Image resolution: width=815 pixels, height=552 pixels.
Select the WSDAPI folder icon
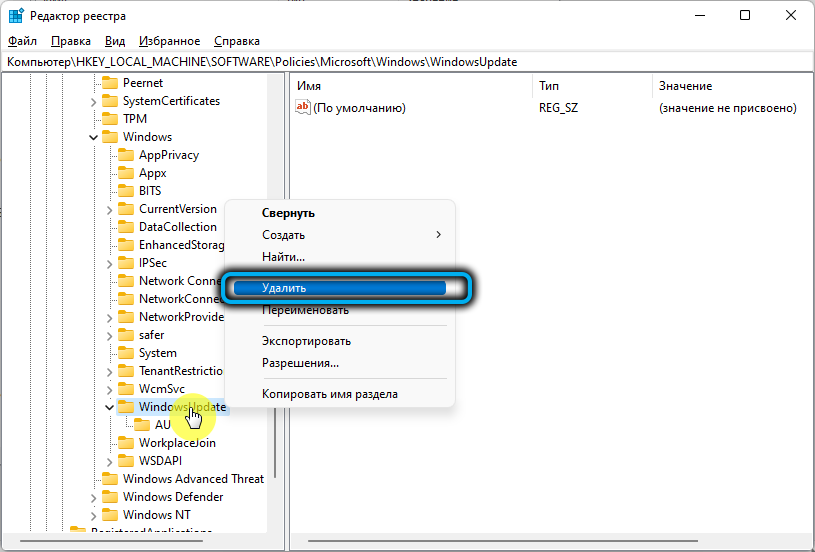125,461
